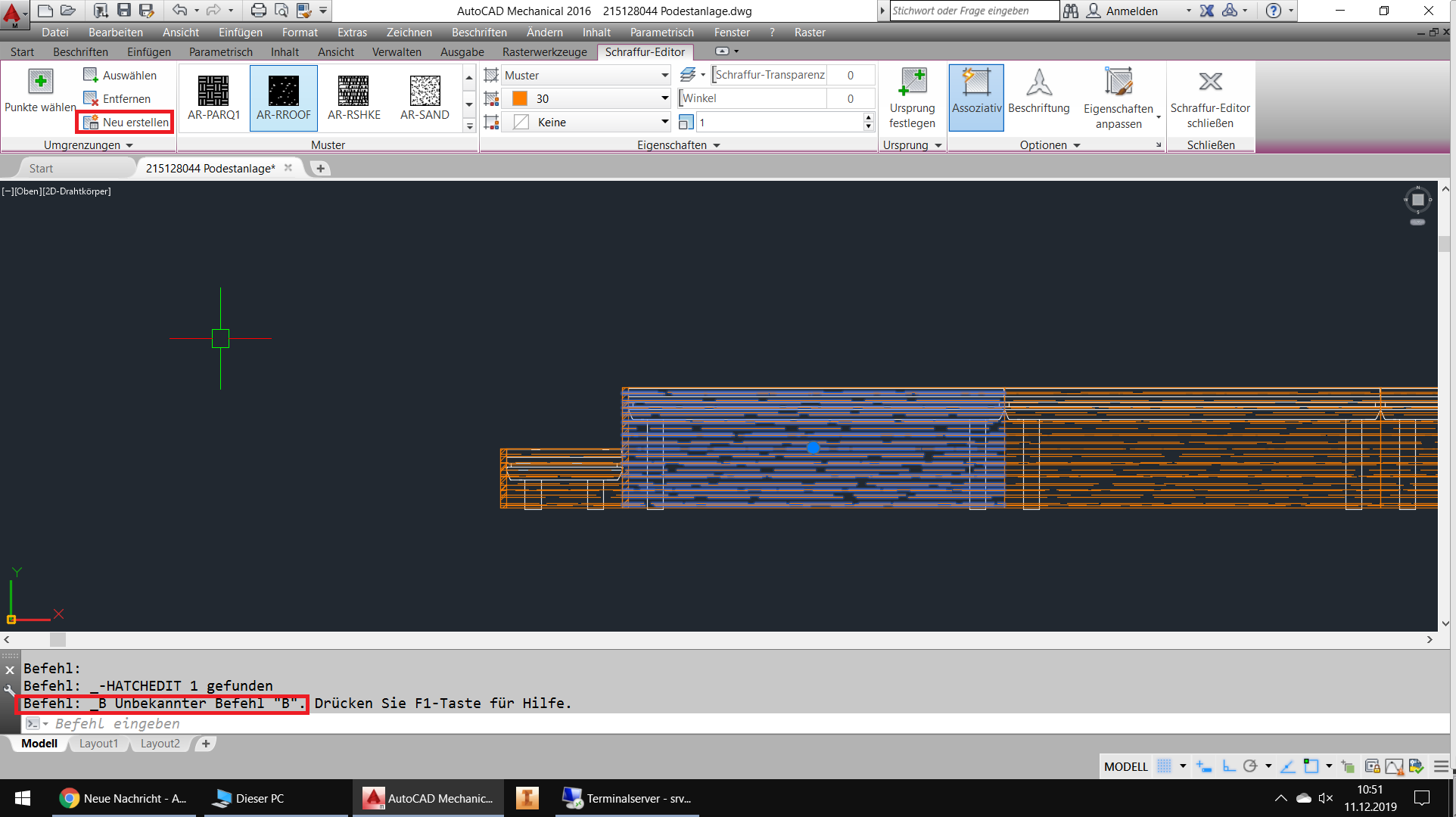
Task: Click the orange hatch color swatch
Action: [520, 99]
